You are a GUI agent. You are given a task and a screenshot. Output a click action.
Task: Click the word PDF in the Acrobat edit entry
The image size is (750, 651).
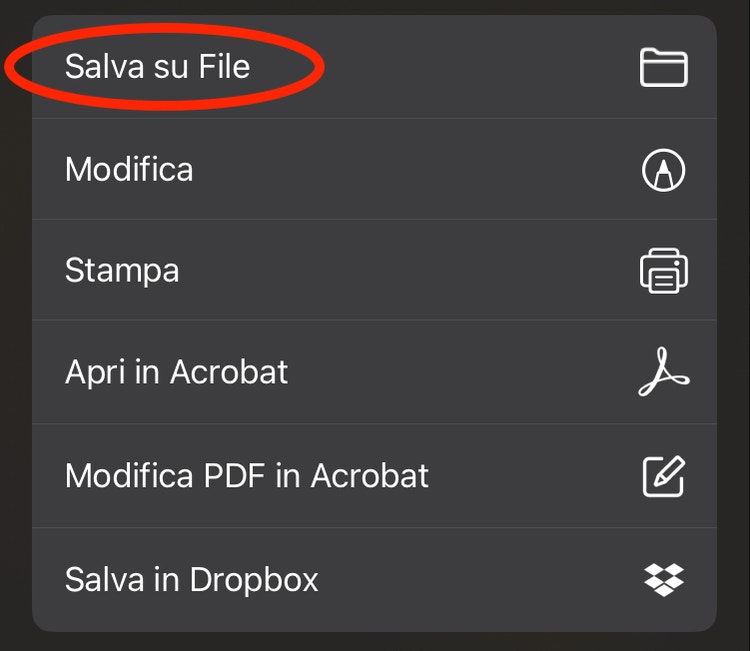[x=234, y=475]
